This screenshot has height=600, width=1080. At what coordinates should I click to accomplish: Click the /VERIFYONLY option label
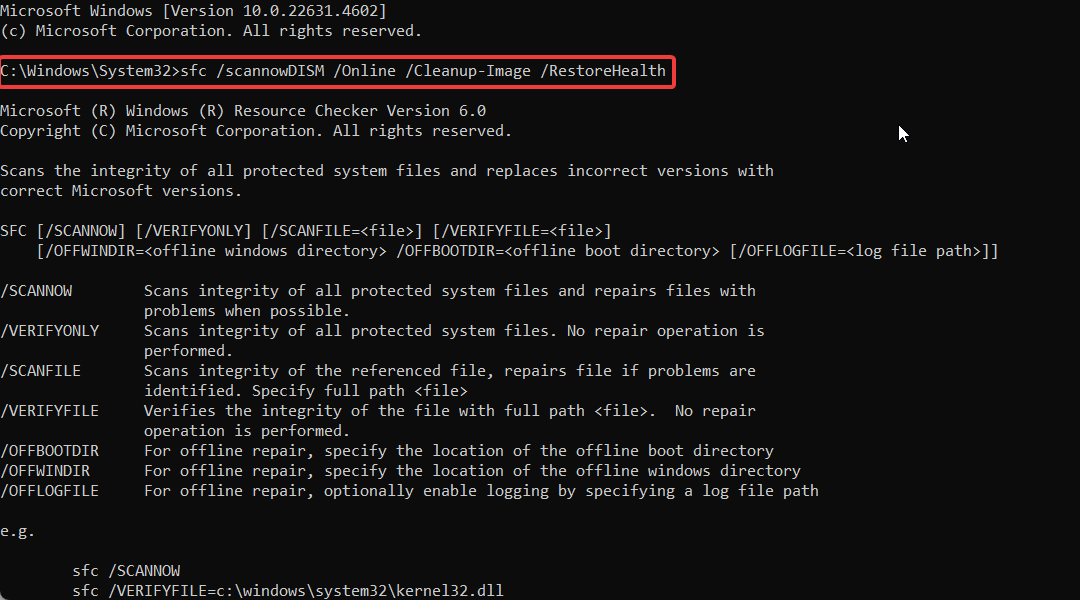point(50,331)
